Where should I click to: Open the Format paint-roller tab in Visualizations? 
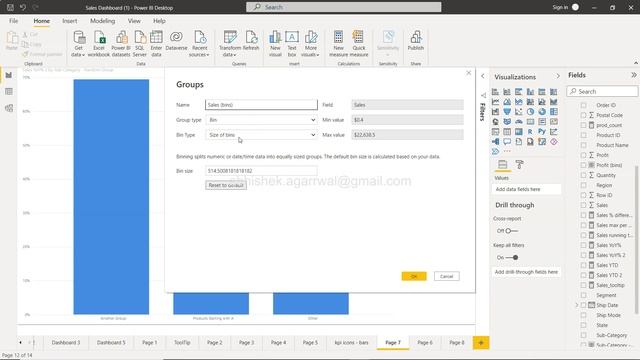tap(519, 164)
